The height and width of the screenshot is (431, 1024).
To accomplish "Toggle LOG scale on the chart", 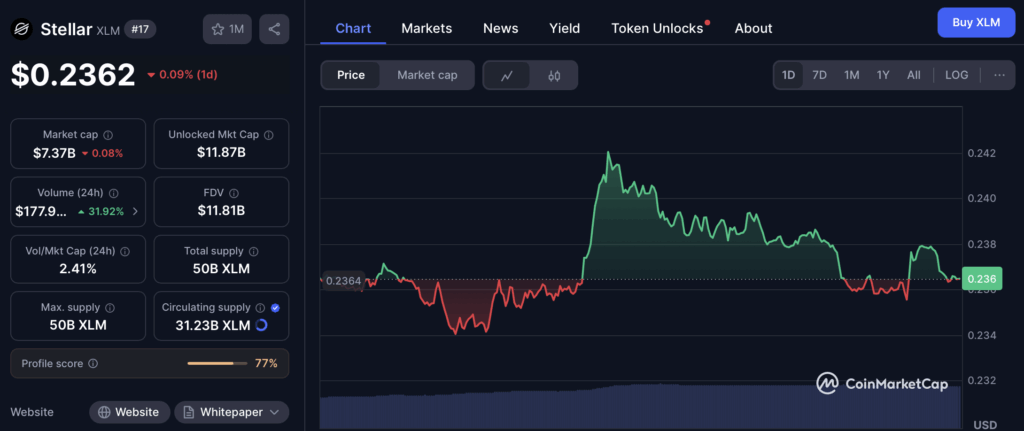I will [957, 75].
